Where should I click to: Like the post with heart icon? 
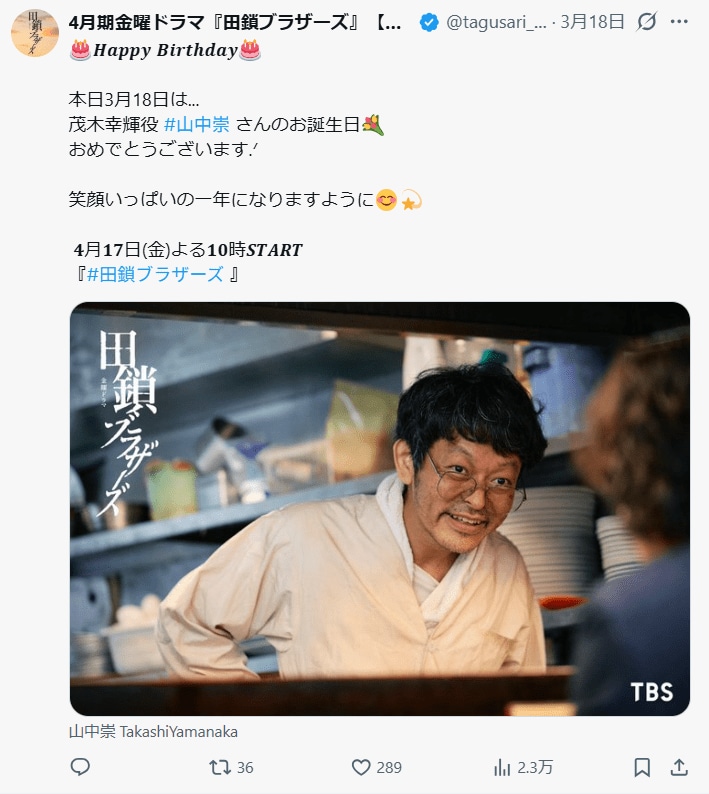tap(361, 767)
